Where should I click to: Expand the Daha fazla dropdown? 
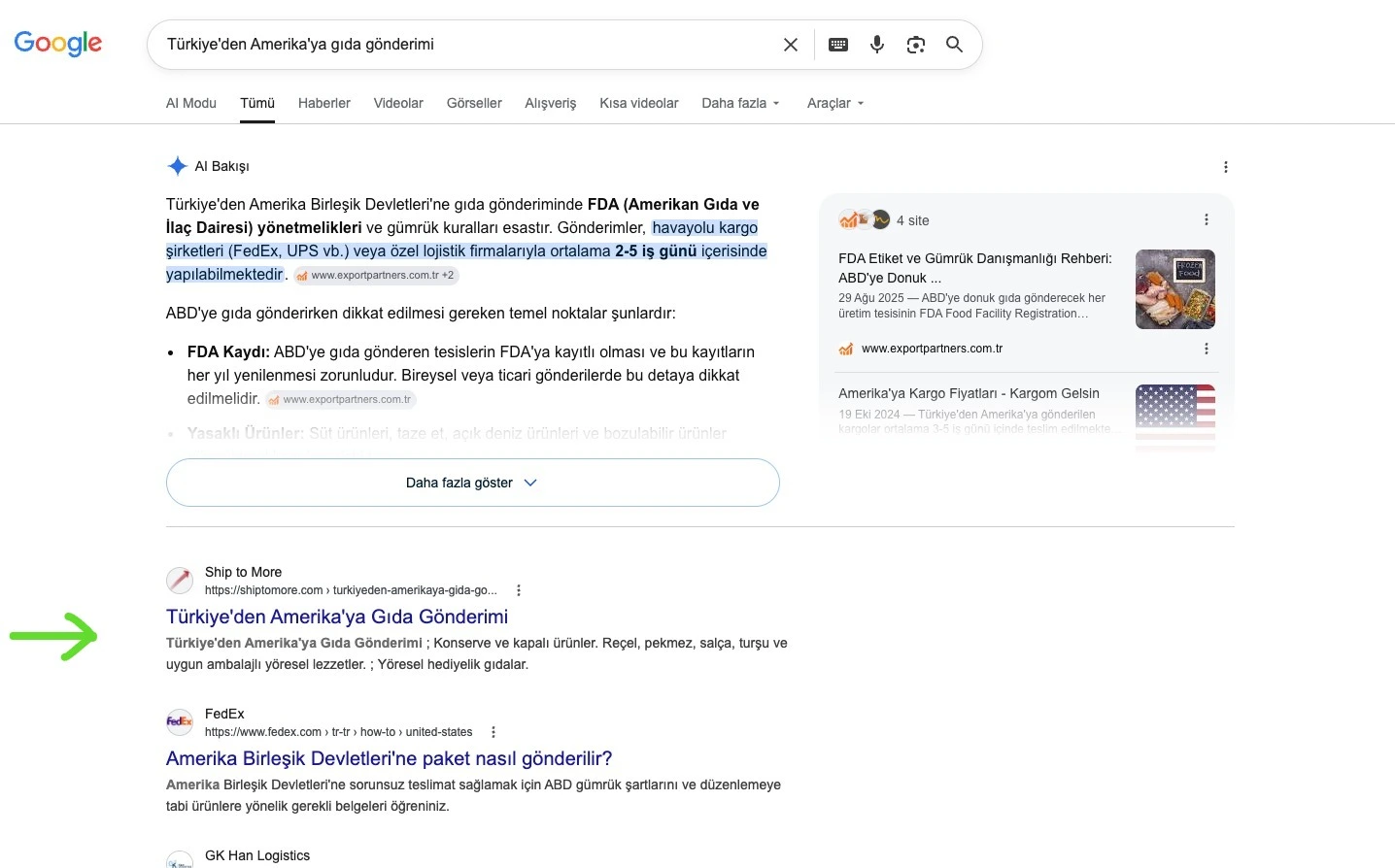click(741, 103)
